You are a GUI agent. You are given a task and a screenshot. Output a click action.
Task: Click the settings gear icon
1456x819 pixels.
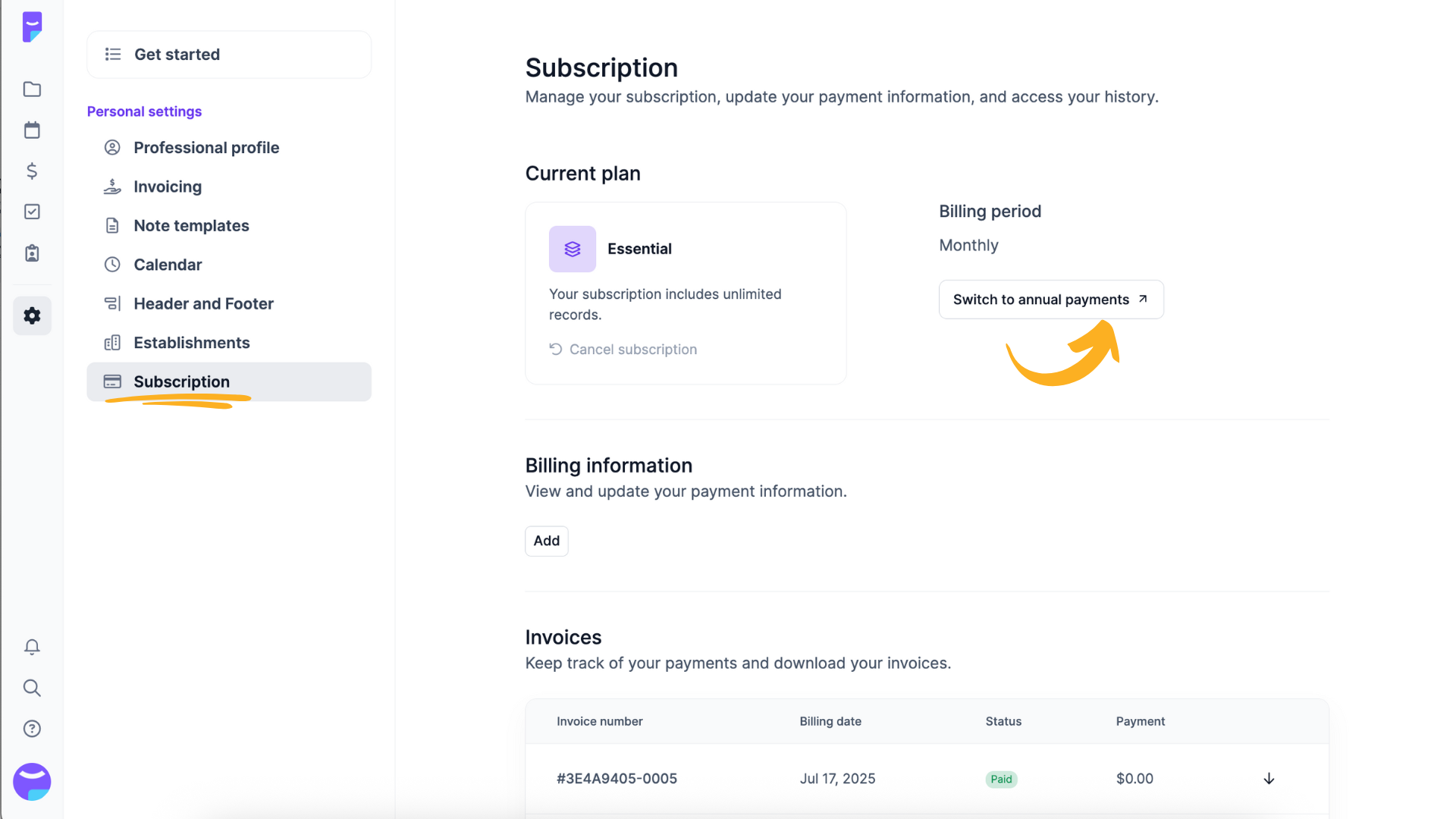pos(32,315)
